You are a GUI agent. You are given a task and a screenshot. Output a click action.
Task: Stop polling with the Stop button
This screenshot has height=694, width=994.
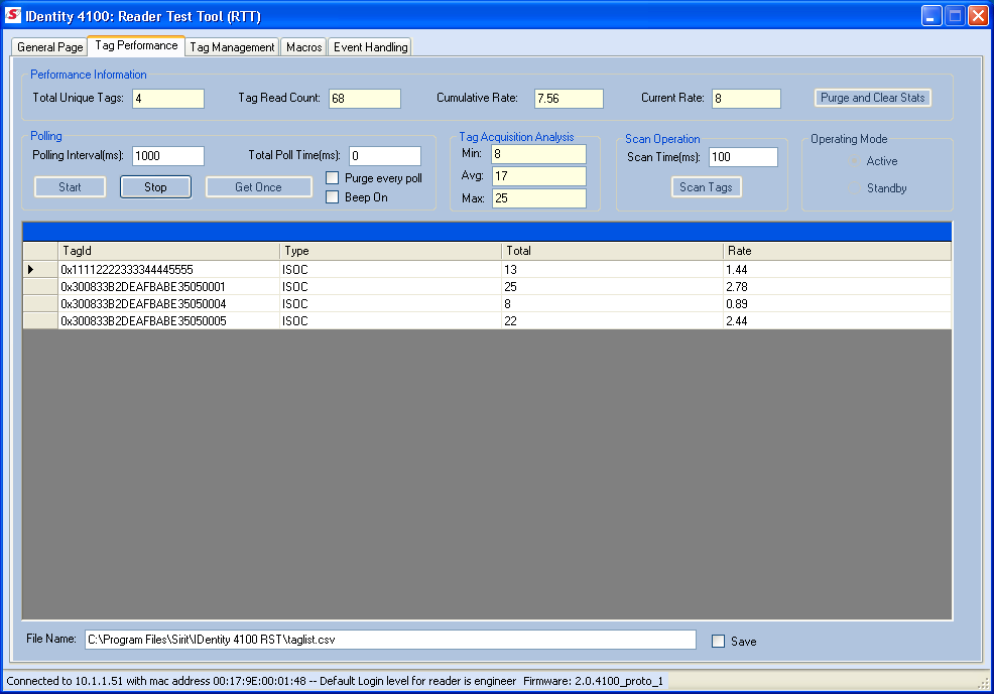155,187
